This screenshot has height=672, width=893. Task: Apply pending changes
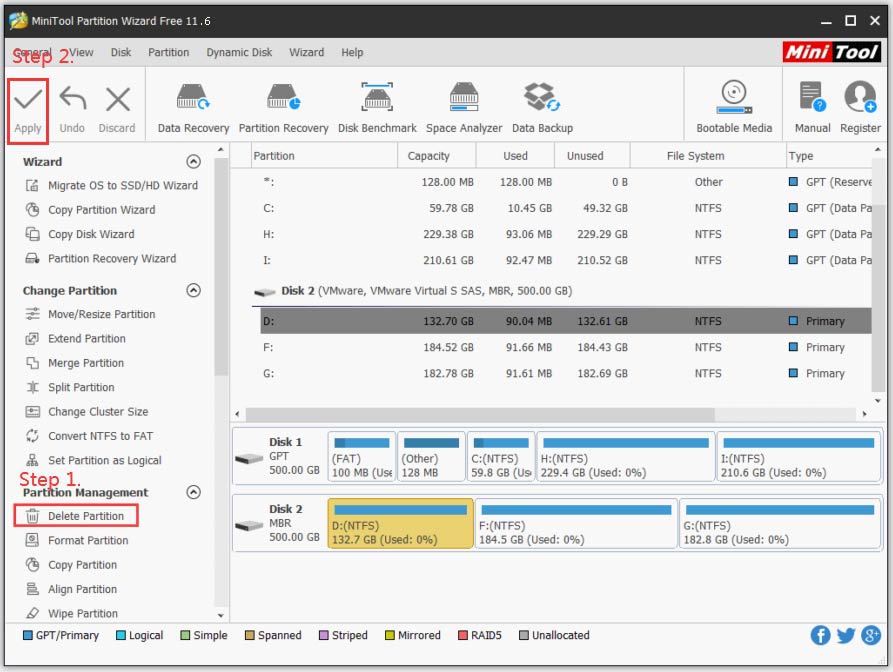point(28,105)
